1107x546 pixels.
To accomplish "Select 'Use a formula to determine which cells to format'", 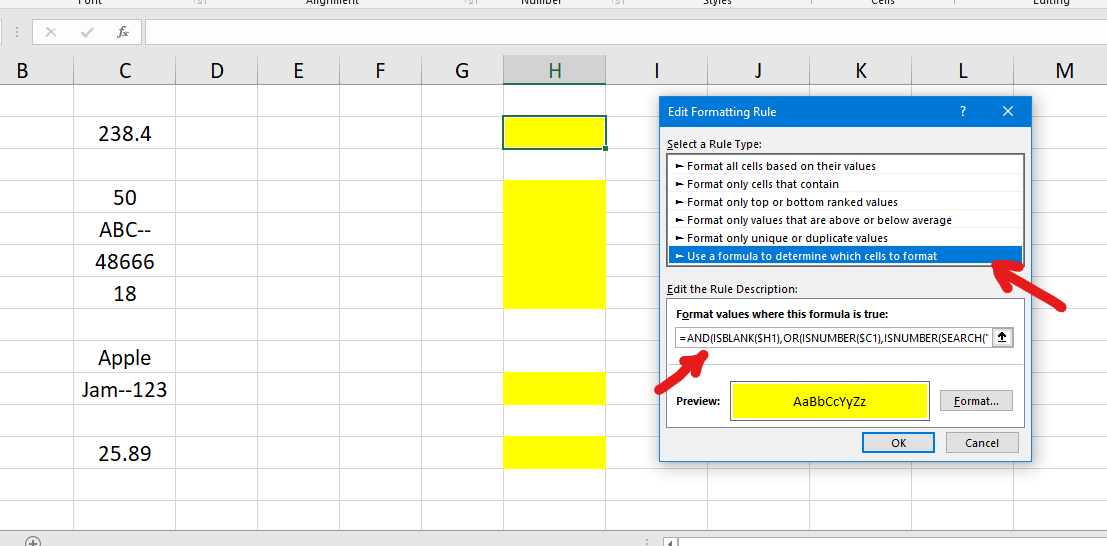I will [x=845, y=256].
